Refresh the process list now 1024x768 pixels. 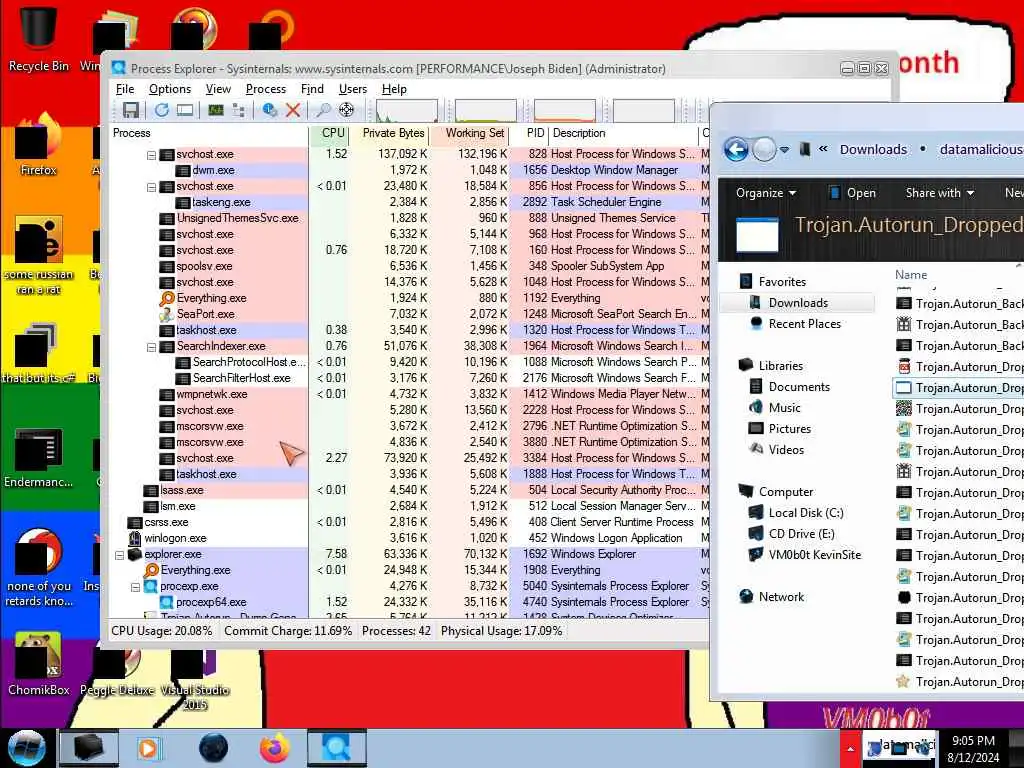pos(161,110)
